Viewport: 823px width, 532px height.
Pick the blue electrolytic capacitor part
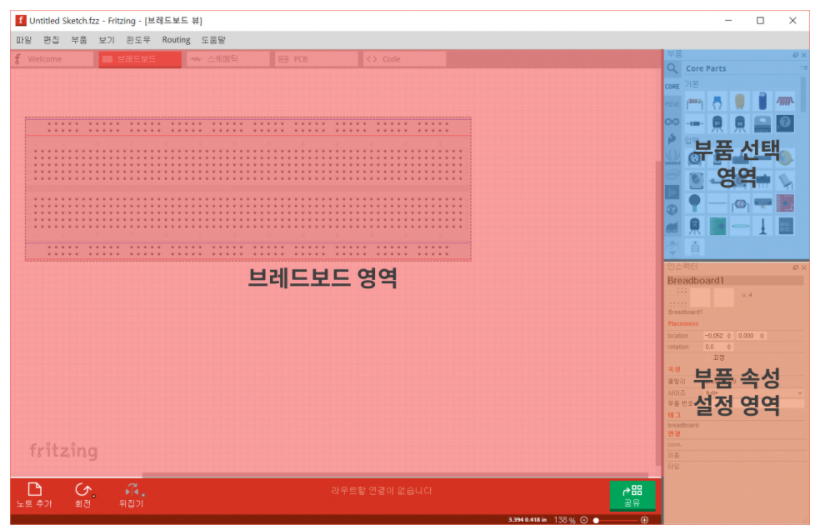click(763, 102)
